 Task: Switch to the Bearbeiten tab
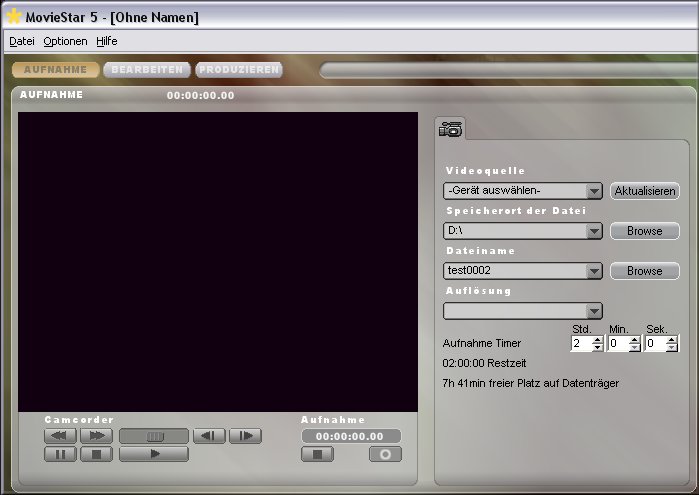tap(147, 70)
